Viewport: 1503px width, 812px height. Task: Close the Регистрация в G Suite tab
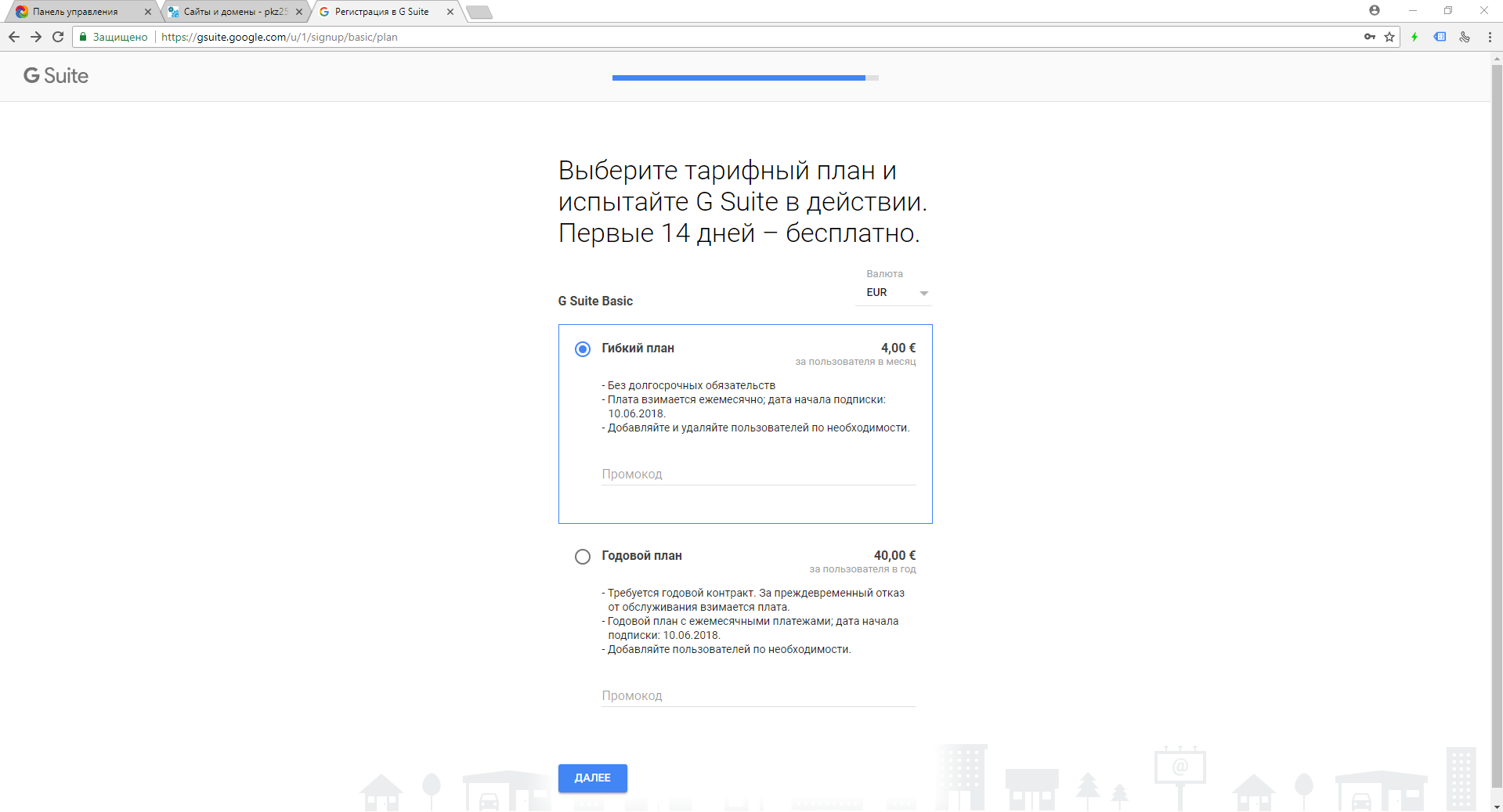pos(450,12)
